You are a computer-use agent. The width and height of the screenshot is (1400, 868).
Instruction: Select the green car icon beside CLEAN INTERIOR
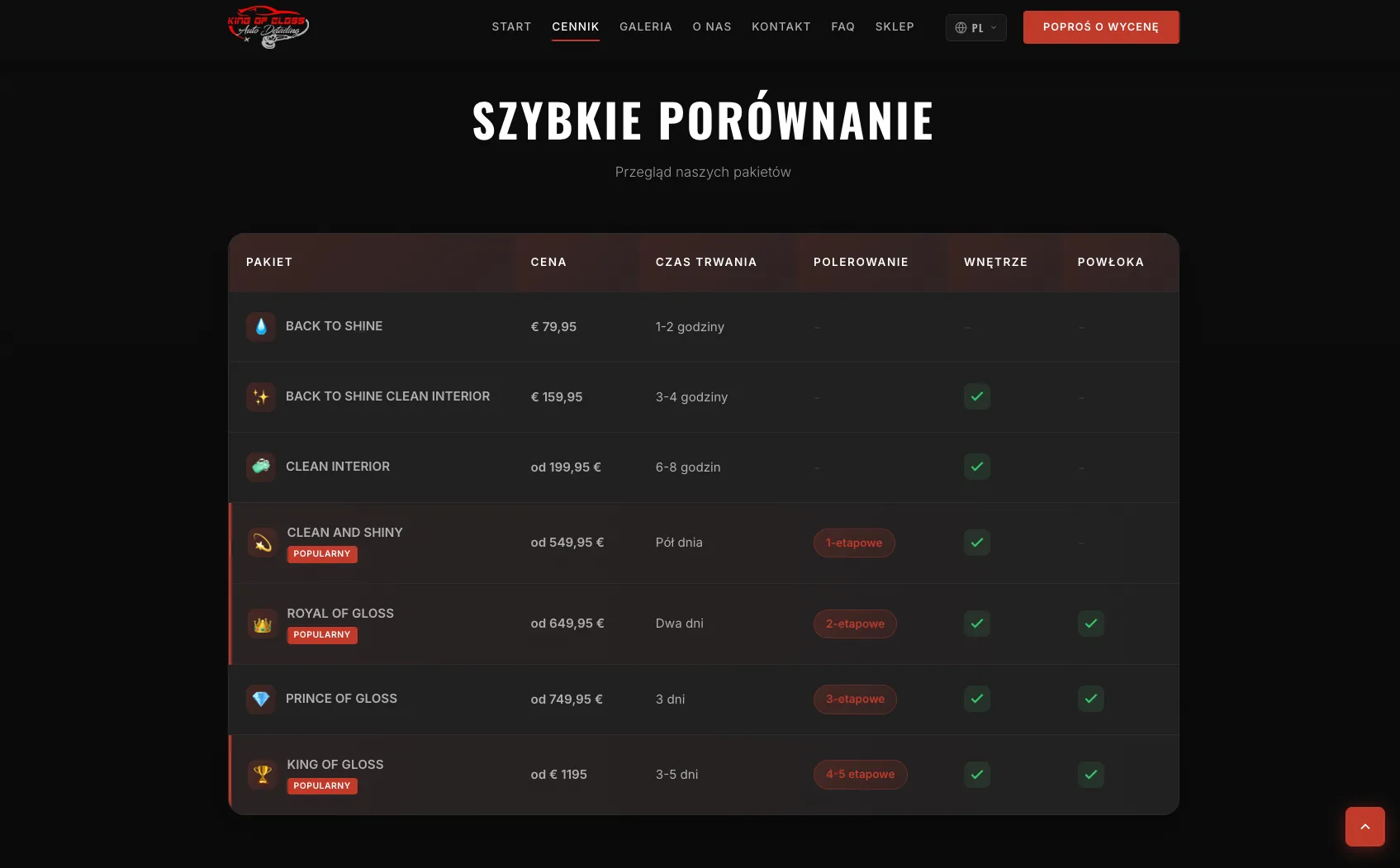[260, 467]
